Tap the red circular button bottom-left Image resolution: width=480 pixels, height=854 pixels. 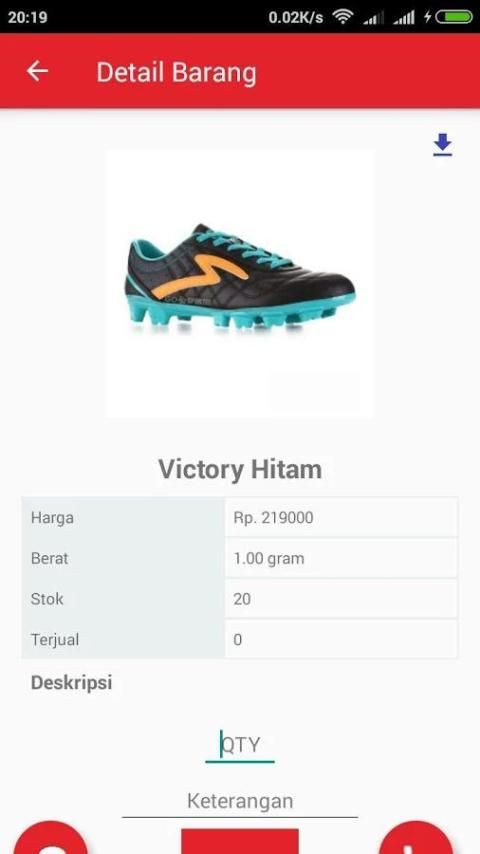tap(50, 838)
